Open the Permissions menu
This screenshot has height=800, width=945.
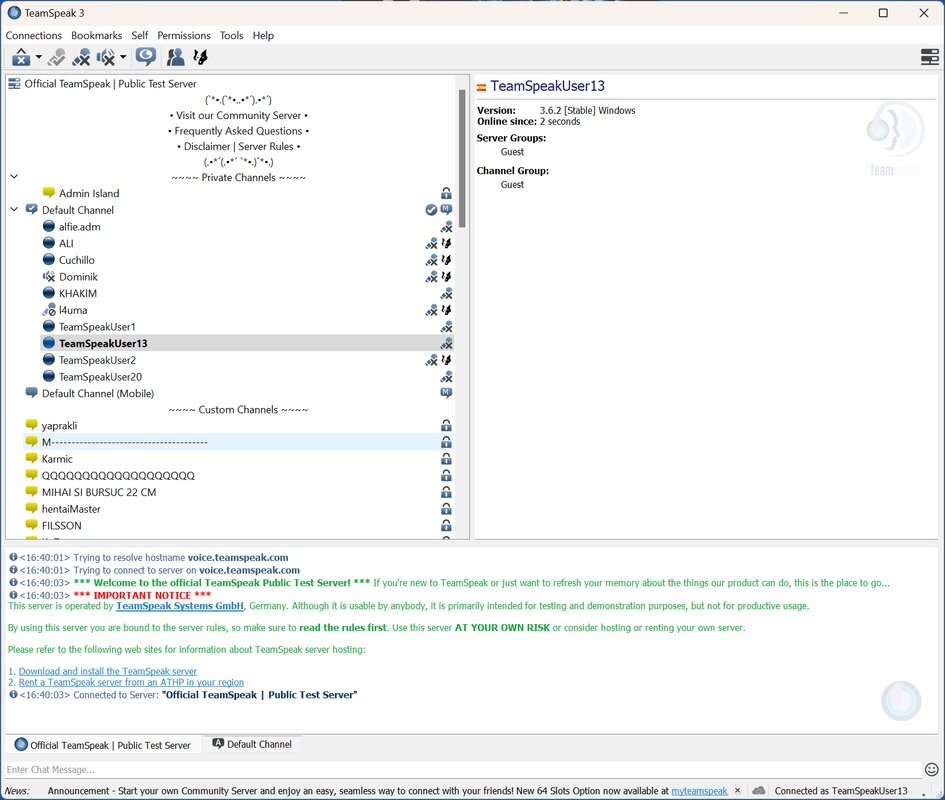[x=184, y=35]
